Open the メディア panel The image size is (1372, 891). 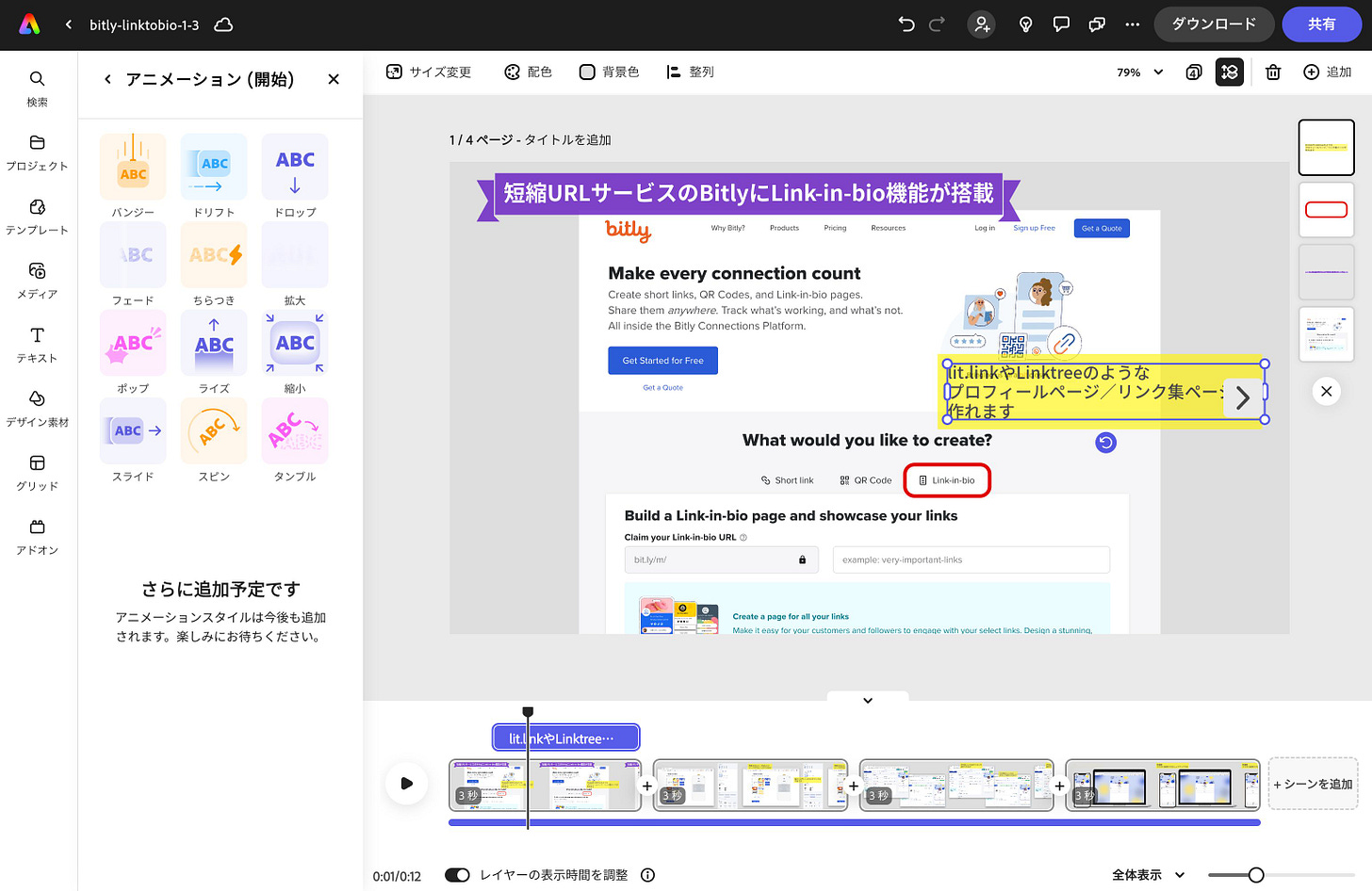point(38,281)
